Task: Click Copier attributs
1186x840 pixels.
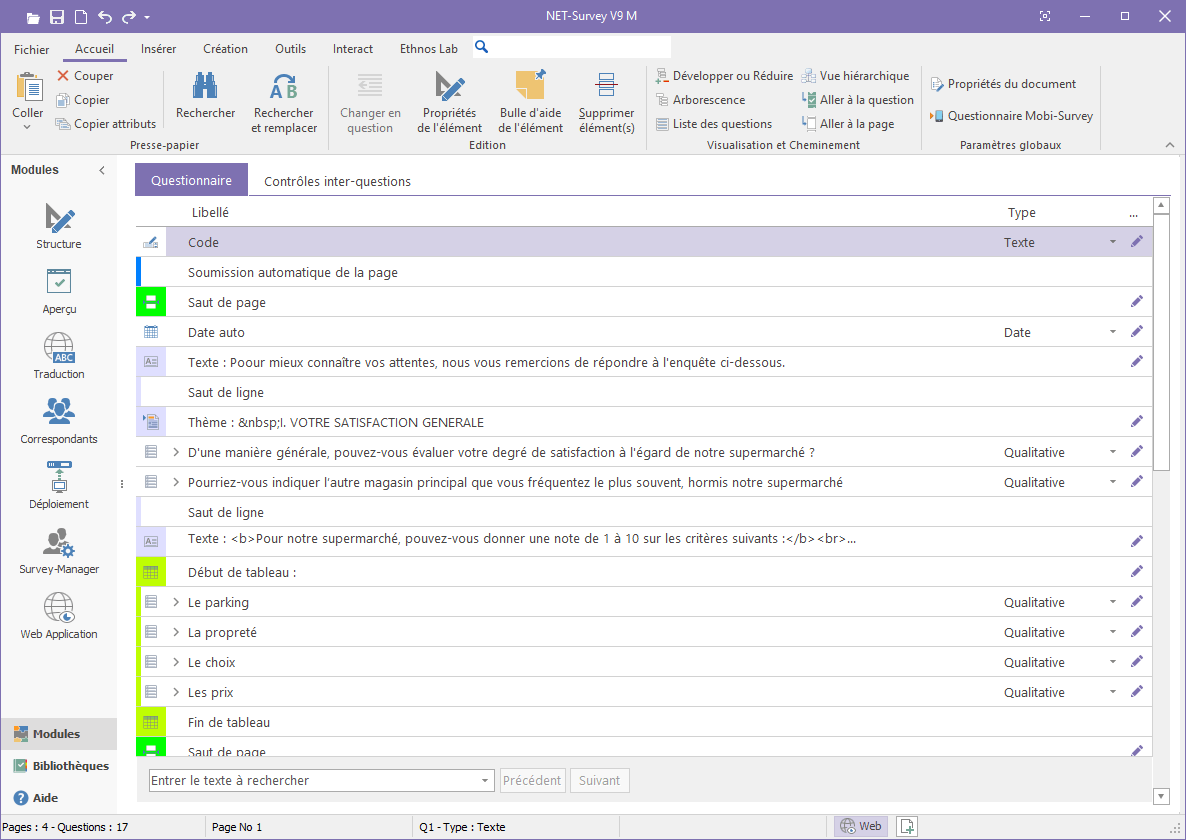Action: 106,124
